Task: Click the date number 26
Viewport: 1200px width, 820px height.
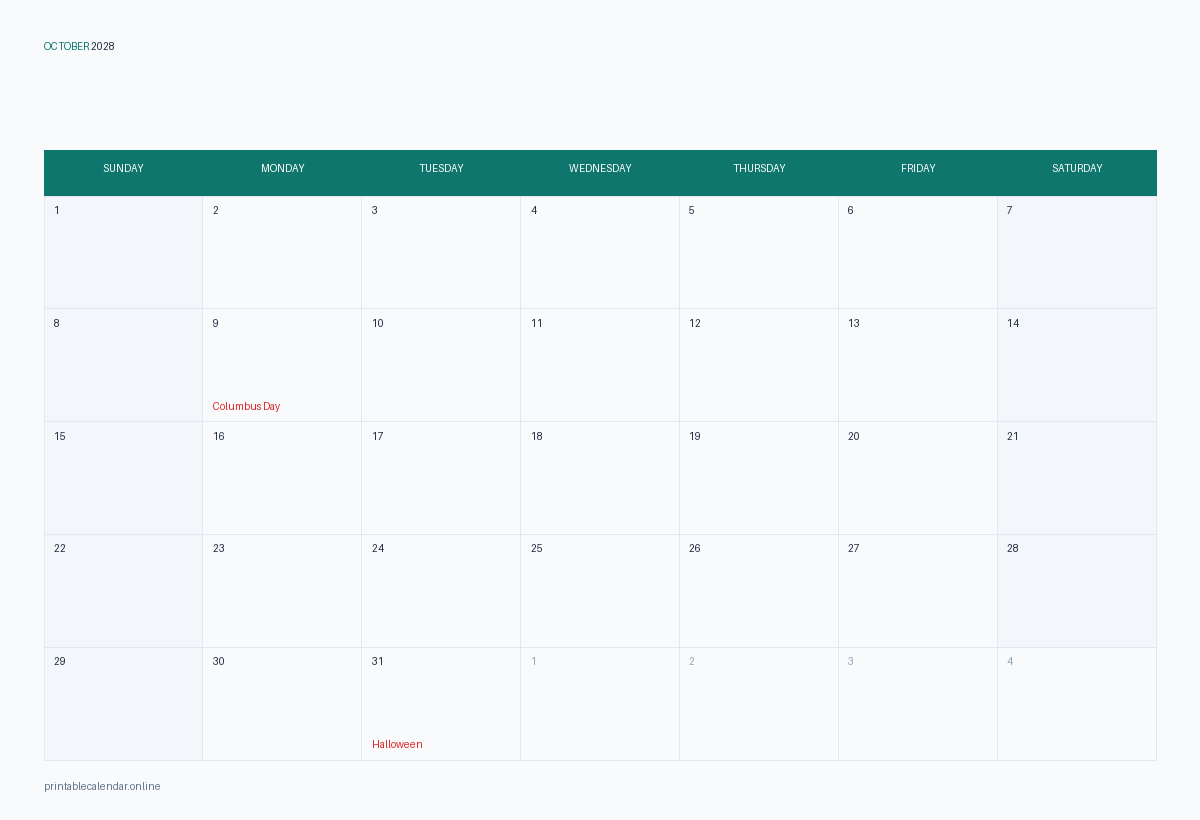Action: click(695, 549)
